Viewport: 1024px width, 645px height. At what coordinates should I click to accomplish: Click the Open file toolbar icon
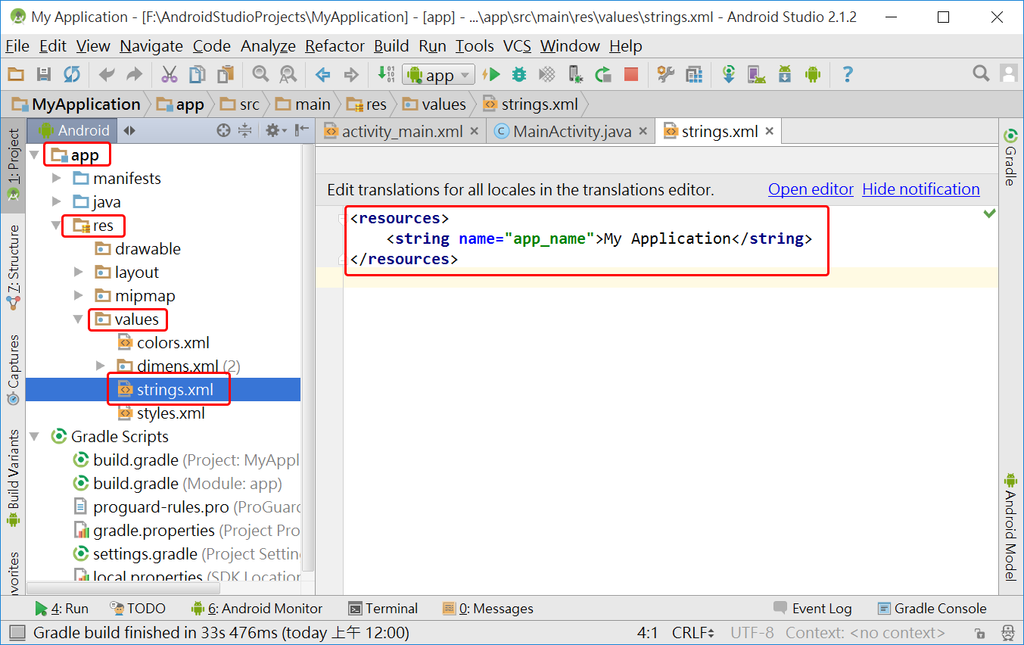point(16,74)
